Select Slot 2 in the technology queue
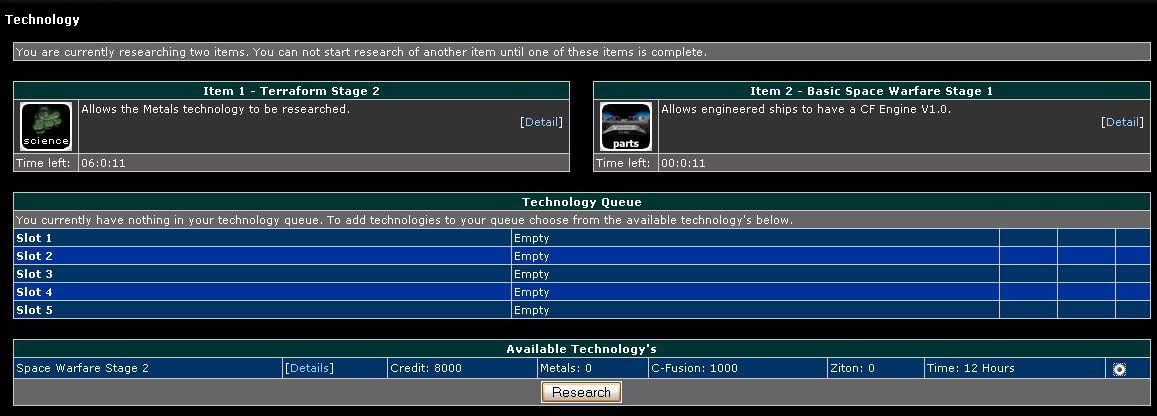 pyautogui.click(x=34, y=256)
